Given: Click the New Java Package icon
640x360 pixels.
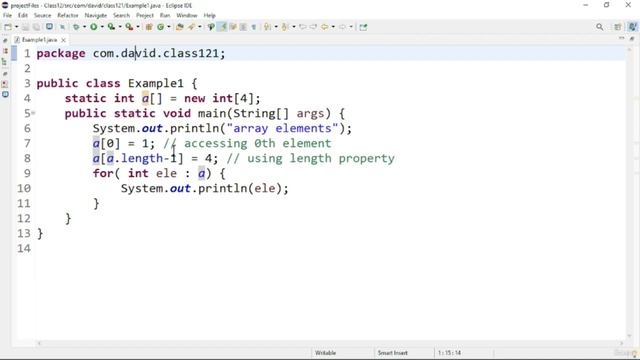Looking at the screenshot, I should point(149,27).
